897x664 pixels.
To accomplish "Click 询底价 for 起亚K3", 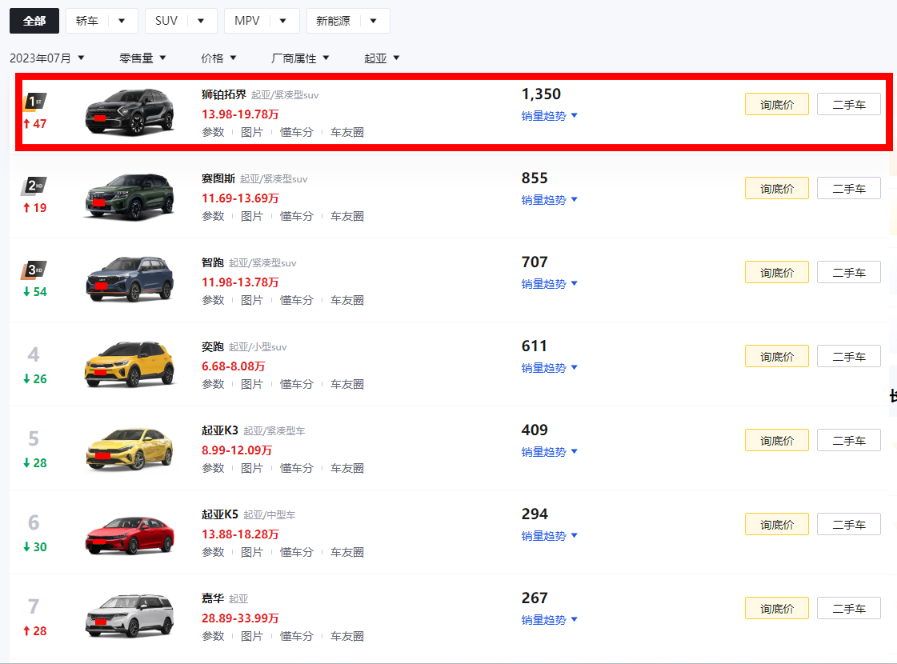I will tap(777, 441).
